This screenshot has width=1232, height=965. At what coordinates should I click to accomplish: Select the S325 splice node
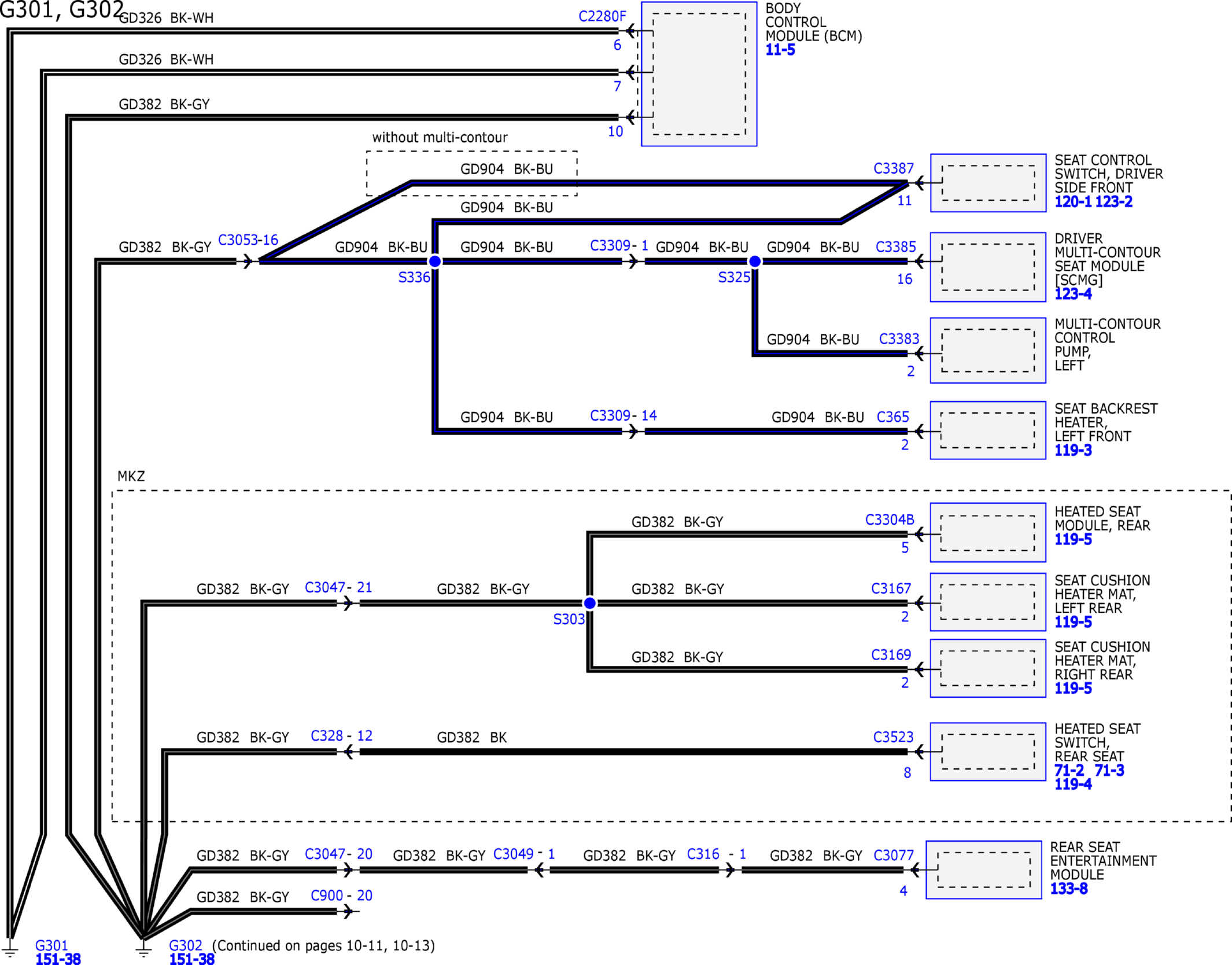click(755, 261)
